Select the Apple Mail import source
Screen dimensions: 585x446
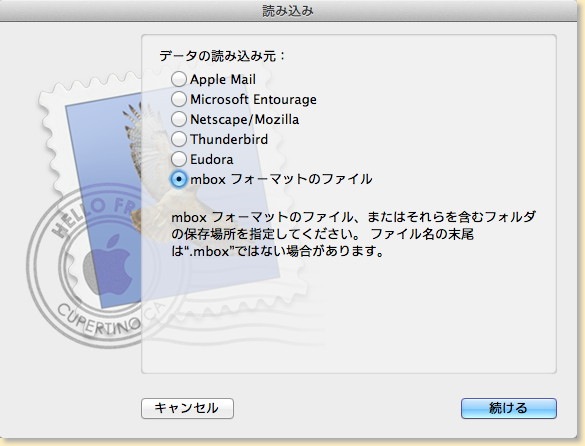(179, 79)
